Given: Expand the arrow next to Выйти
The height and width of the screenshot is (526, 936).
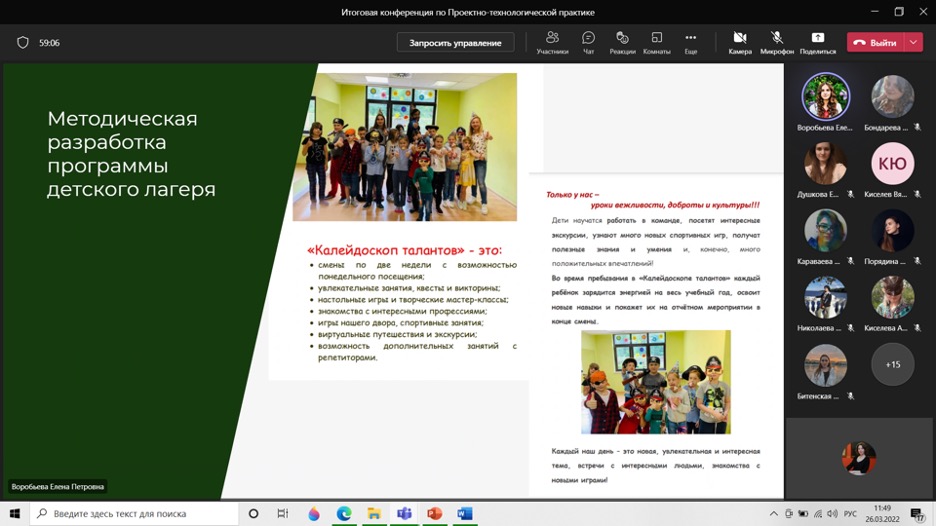Looking at the screenshot, I should [914, 43].
